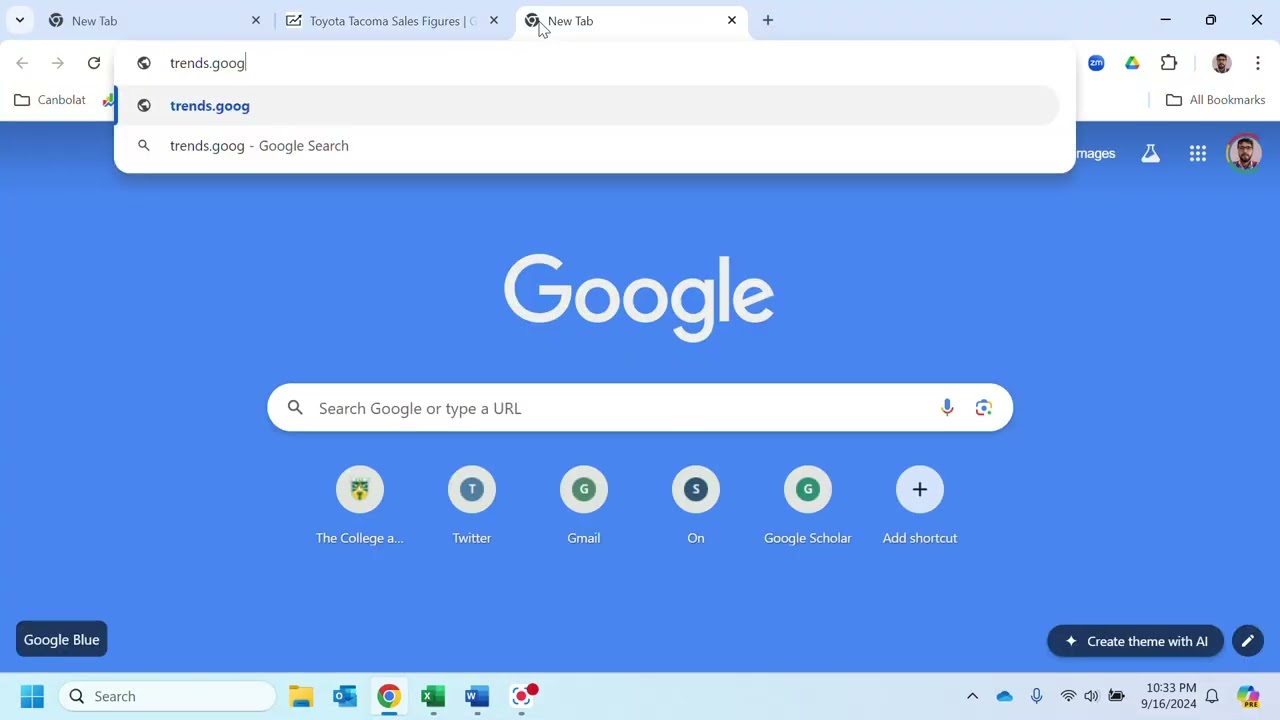Close the active New Tab
Viewport: 1280px width, 720px height.
click(732, 20)
